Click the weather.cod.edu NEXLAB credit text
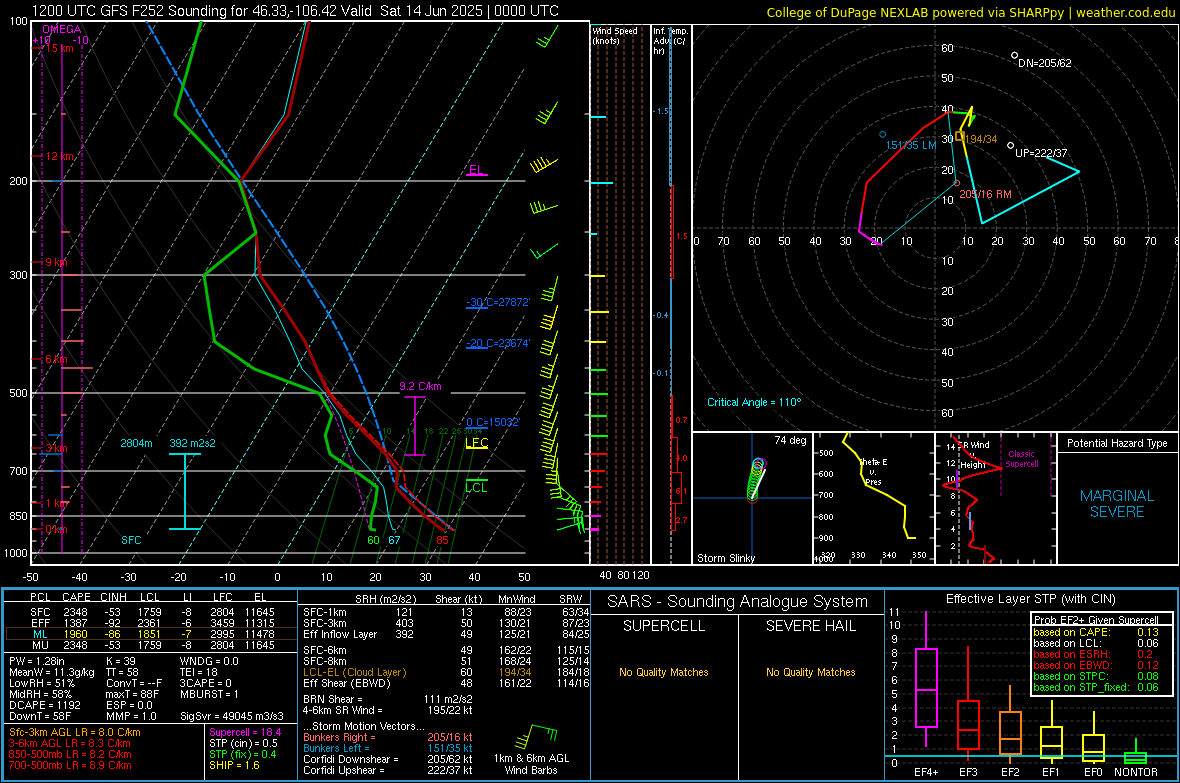1180x783 pixels. tap(970, 13)
